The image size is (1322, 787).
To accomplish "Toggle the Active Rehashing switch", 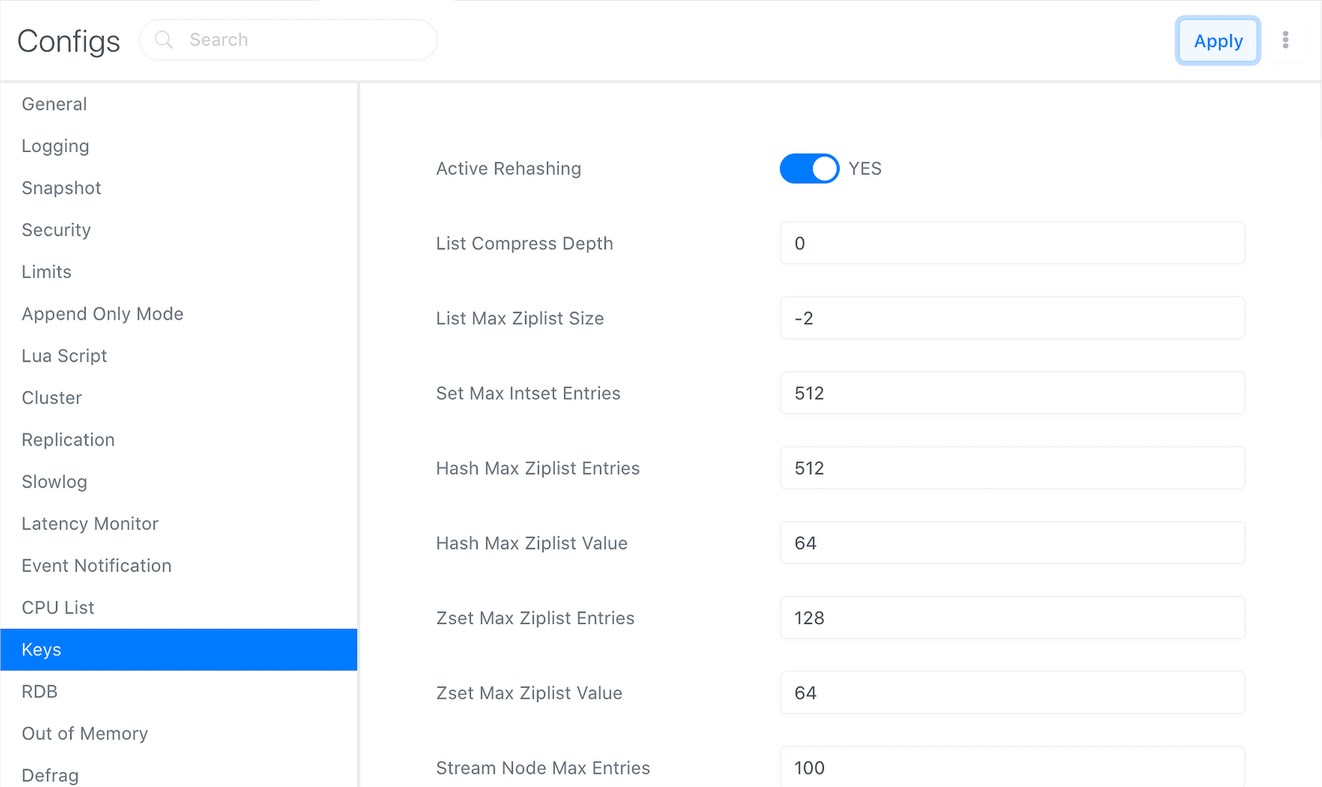I will tap(809, 169).
